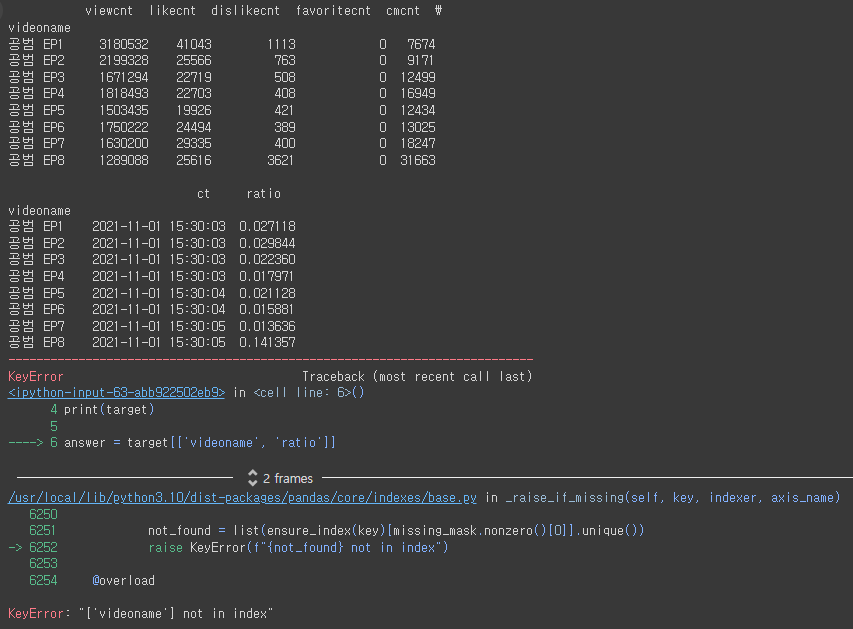Select likecnt value 29335
Viewport: 853px width, 629px height.
click(x=194, y=144)
